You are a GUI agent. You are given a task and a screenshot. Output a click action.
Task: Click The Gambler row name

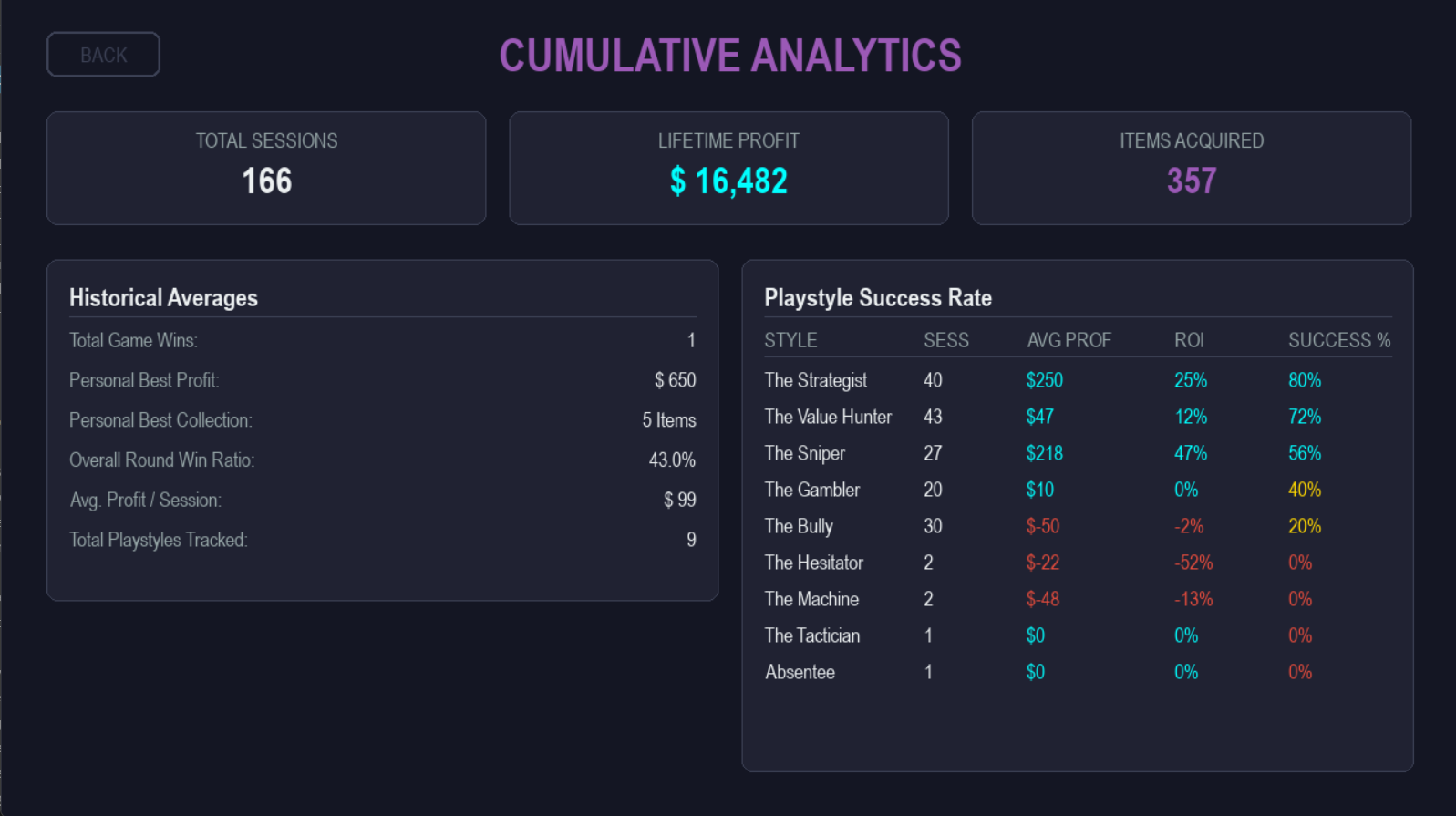click(812, 490)
